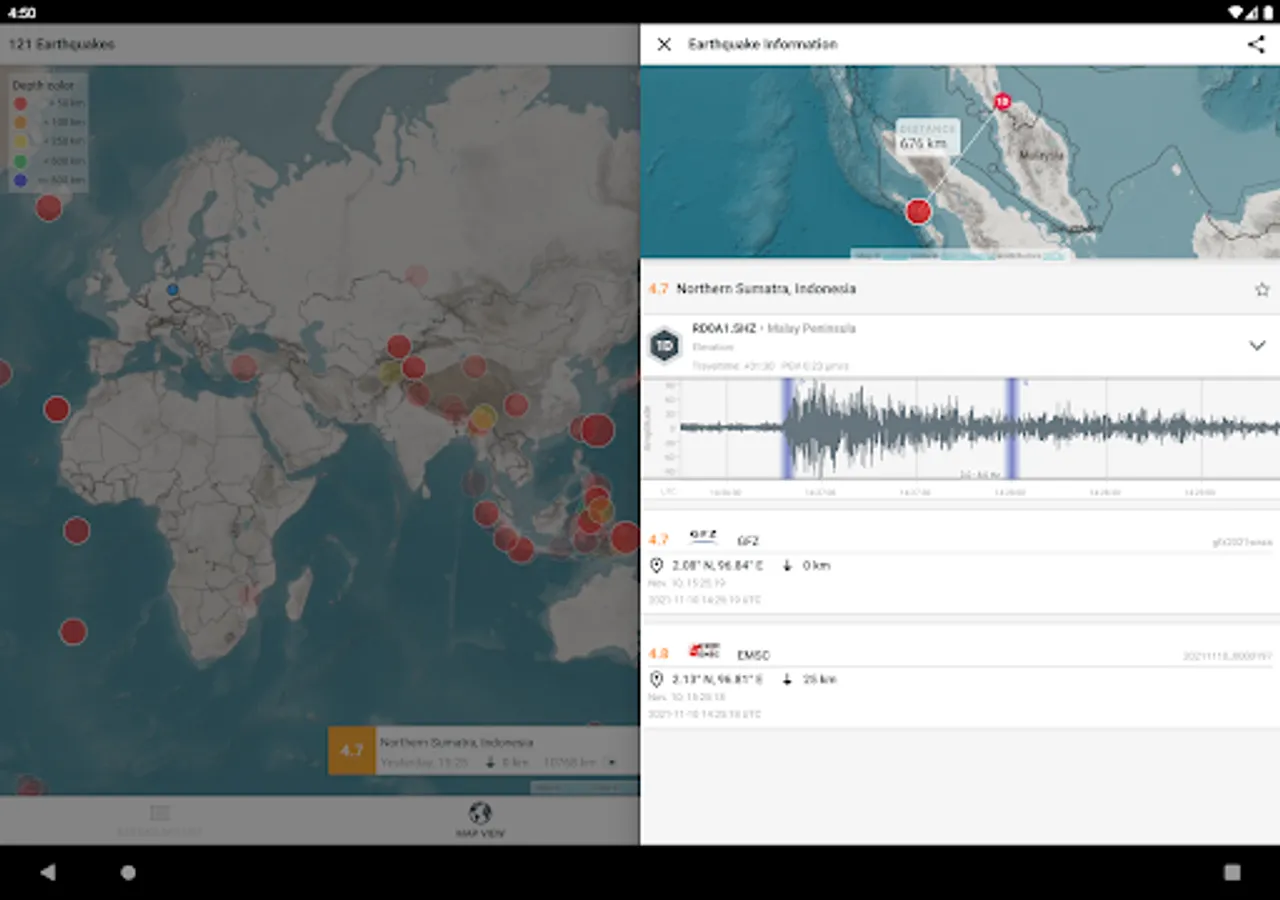The height and width of the screenshot is (900, 1280).
Task: Click the second blue phase marker on seismogram
Action: click(x=1012, y=428)
